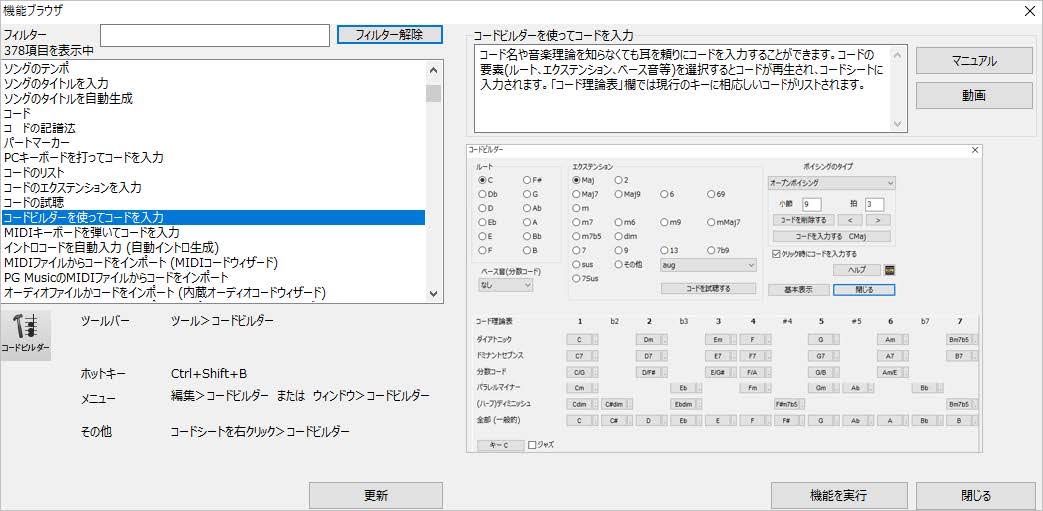The width and height of the screenshot is (1043, 511).
Task: Toggle クリック時にコードを入力する checkbox
Action: pyautogui.click(x=776, y=254)
